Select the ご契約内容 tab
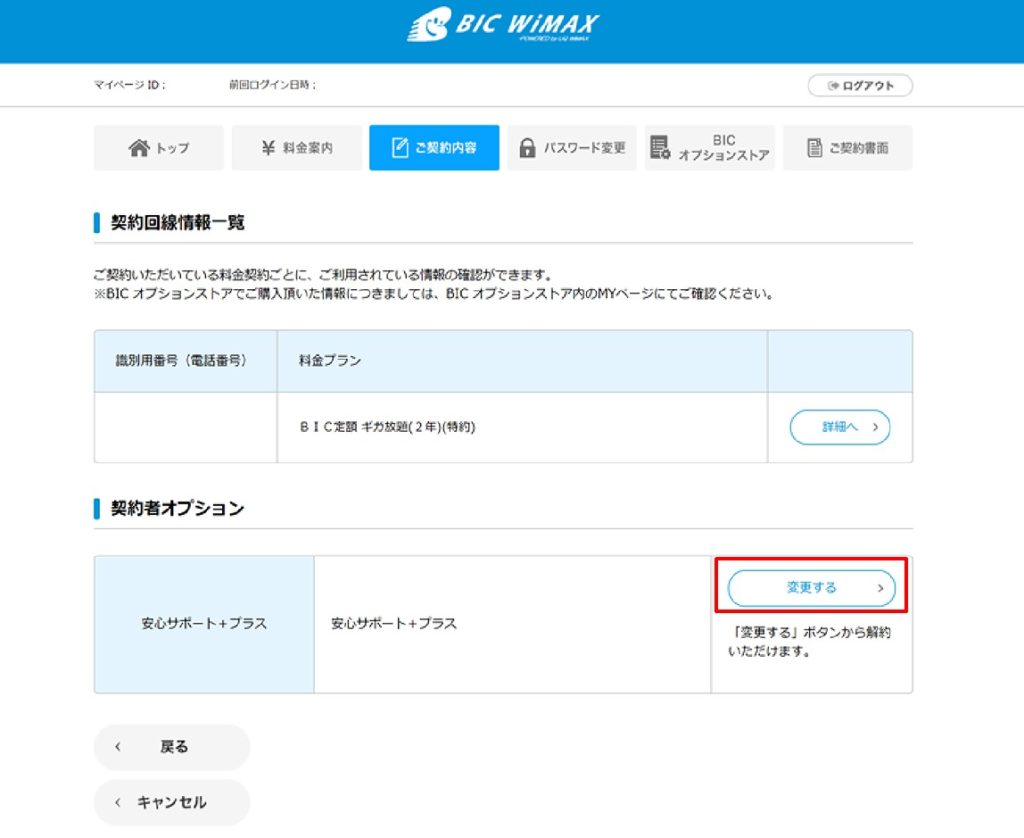This screenshot has height=838, width=1024. pyautogui.click(x=434, y=148)
